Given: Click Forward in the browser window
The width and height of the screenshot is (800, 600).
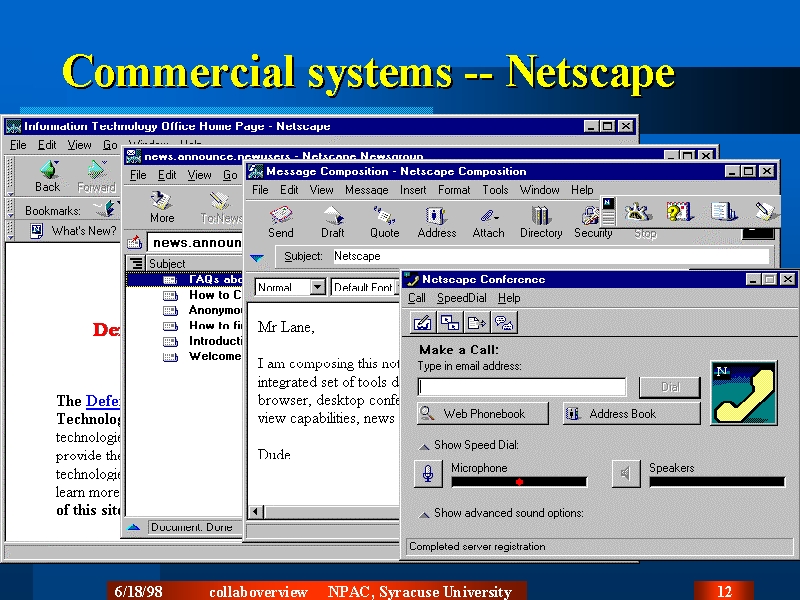Looking at the screenshot, I should tap(96, 176).
